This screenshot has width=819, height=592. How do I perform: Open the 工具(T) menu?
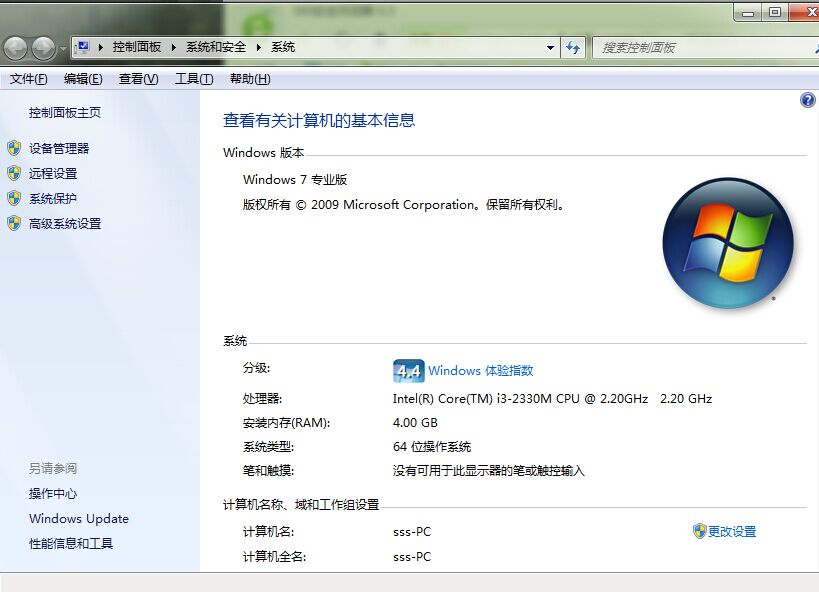pyautogui.click(x=194, y=79)
